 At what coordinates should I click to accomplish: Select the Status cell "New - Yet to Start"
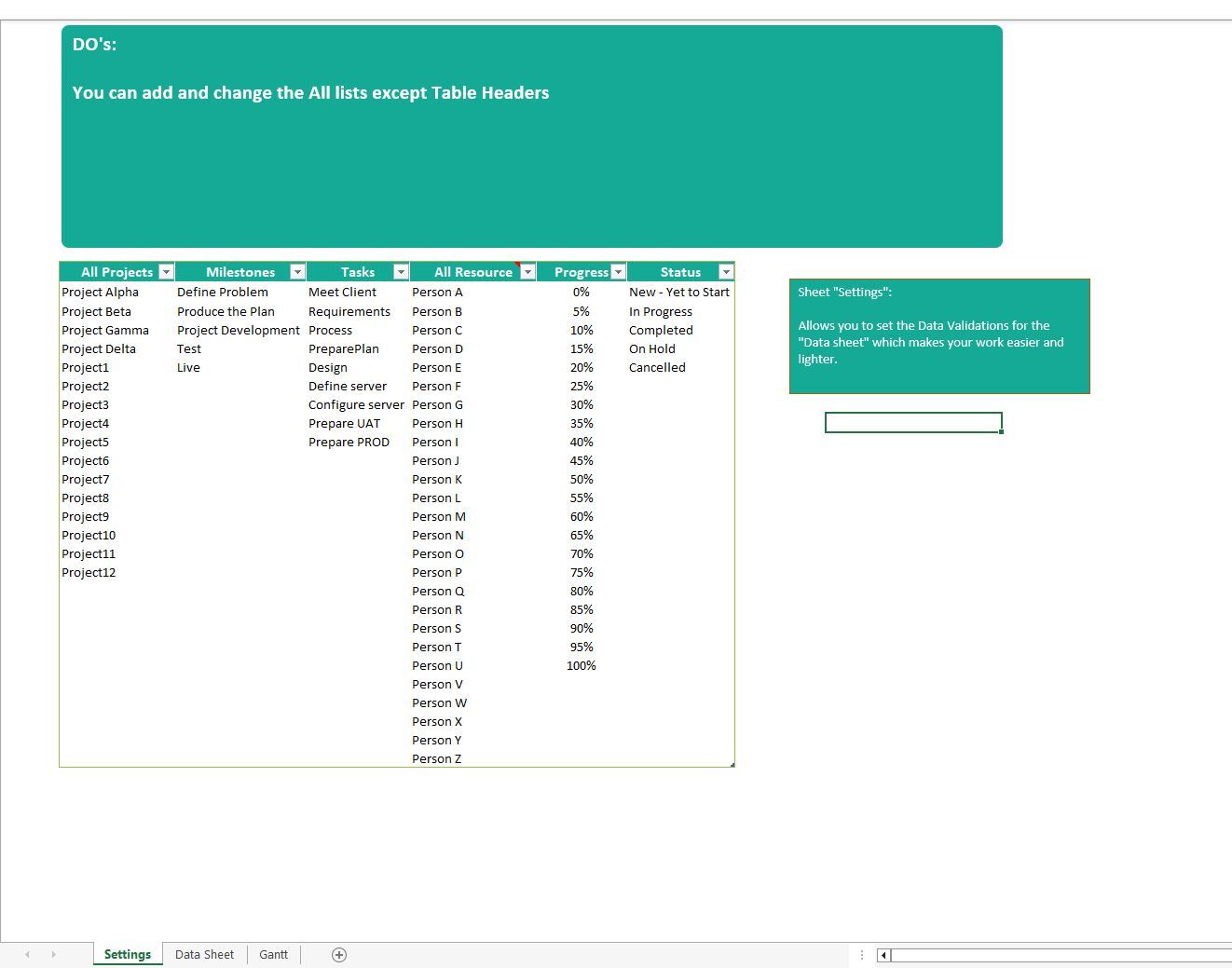point(680,292)
